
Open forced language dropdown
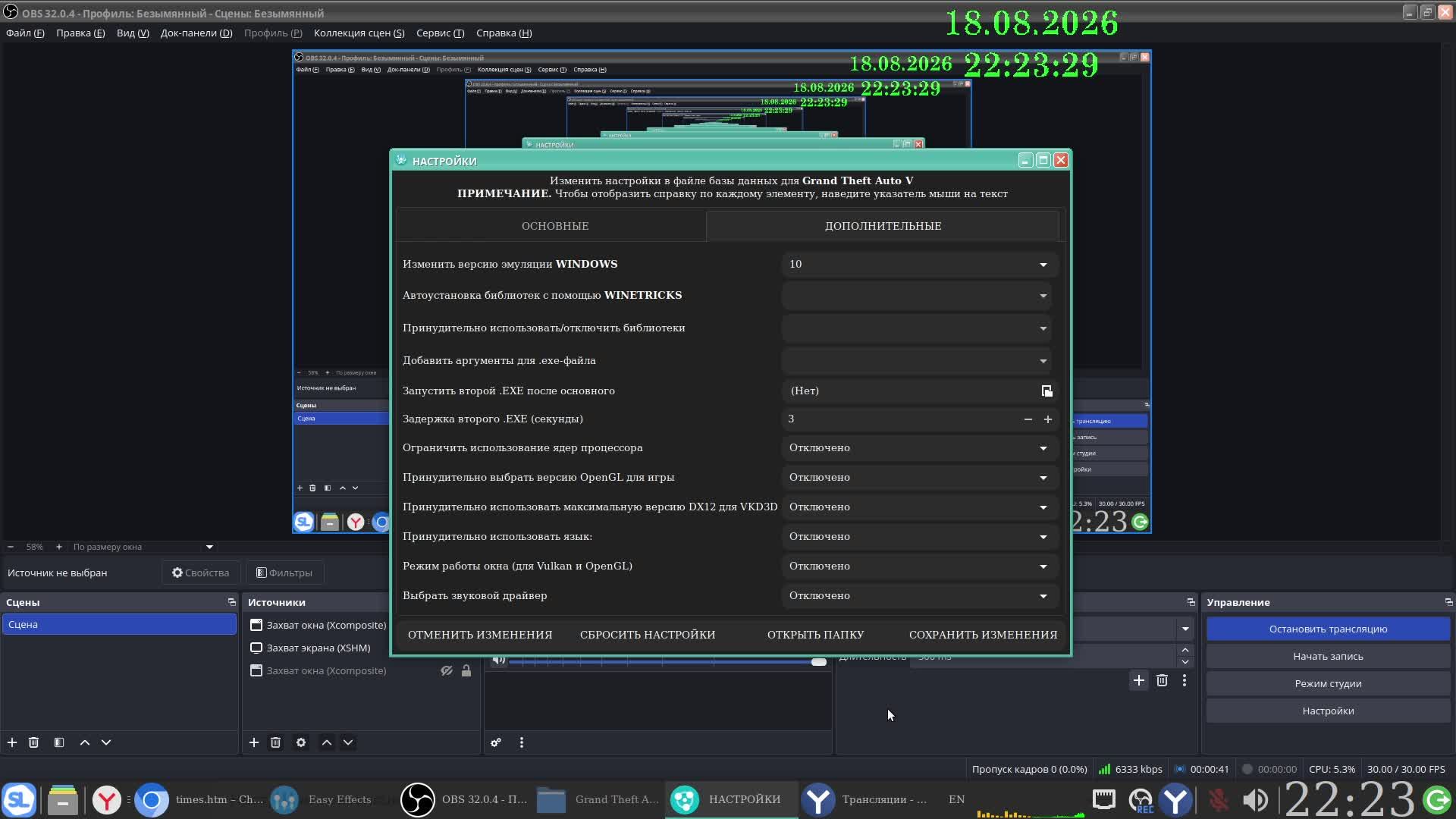920,537
